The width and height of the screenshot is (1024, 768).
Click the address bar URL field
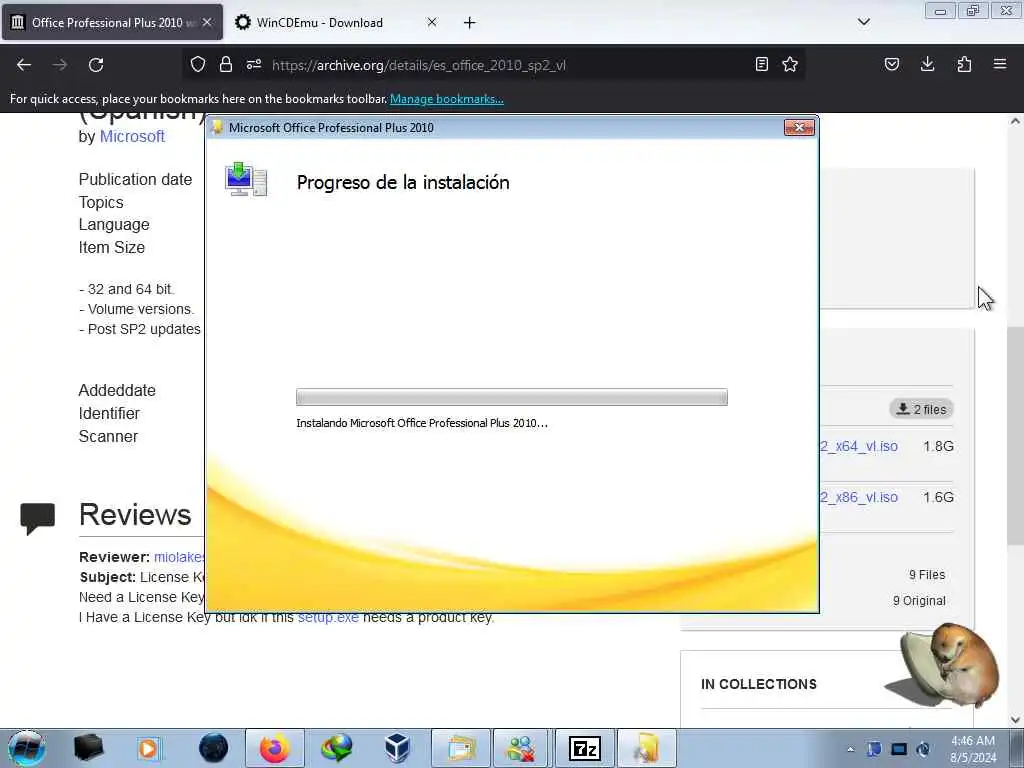coord(496,65)
